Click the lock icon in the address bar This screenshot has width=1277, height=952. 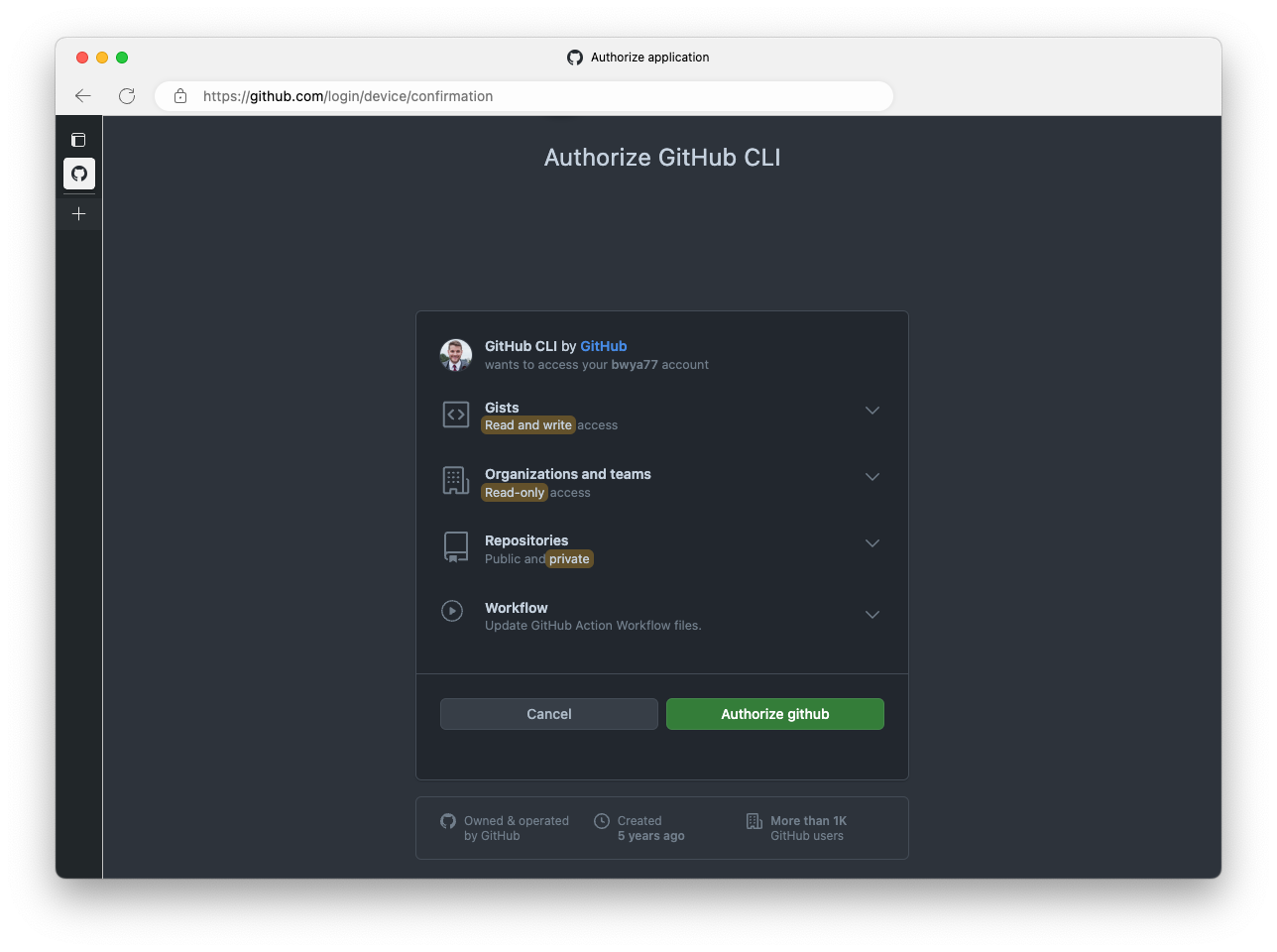tap(180, 96)
